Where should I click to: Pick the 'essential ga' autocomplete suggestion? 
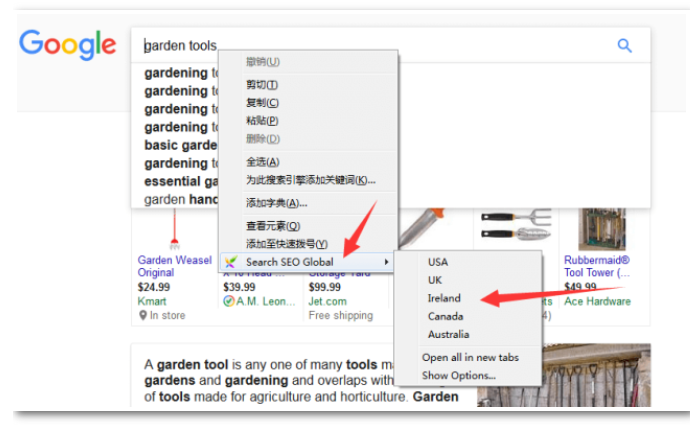(x=181, y=181)
